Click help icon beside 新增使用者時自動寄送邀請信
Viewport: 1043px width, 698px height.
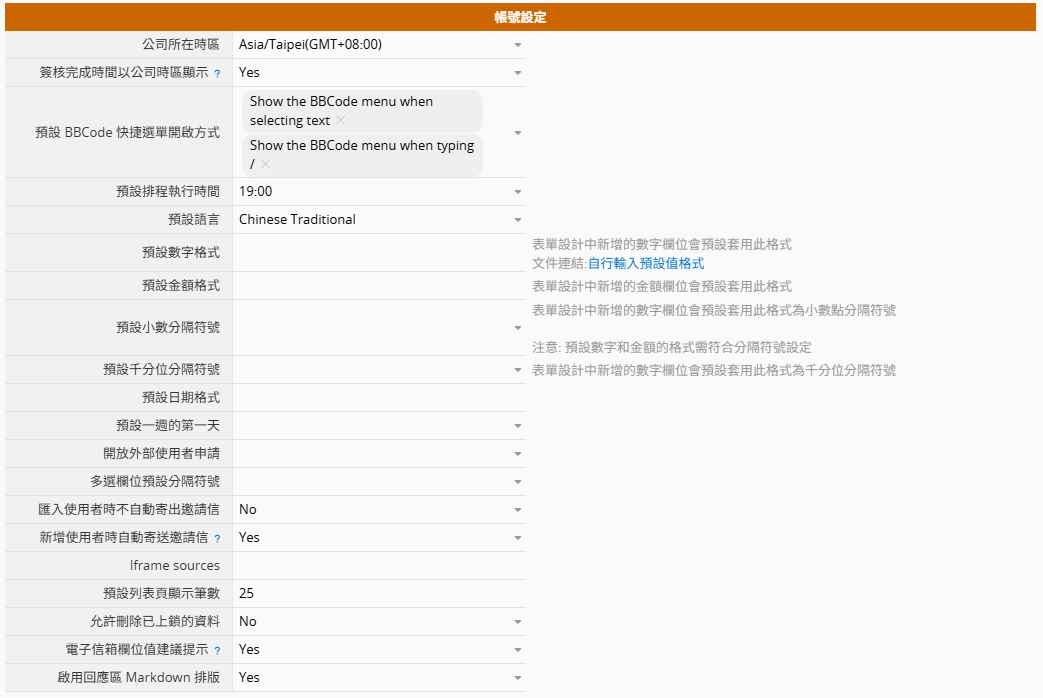click(x=217, y=538)
